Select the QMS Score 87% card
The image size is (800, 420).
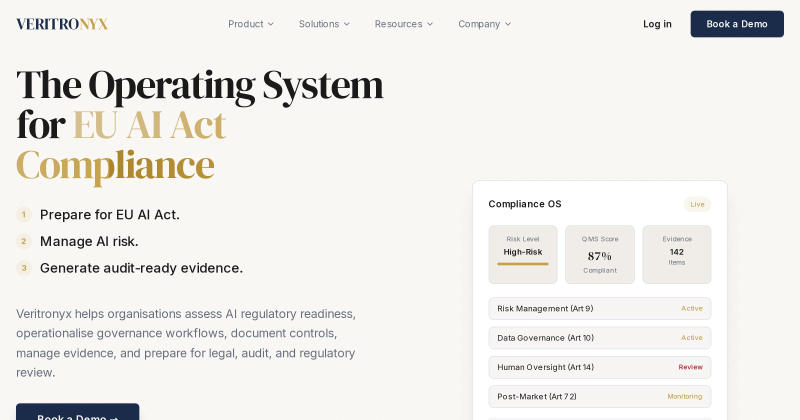click(x=599, y=254)
